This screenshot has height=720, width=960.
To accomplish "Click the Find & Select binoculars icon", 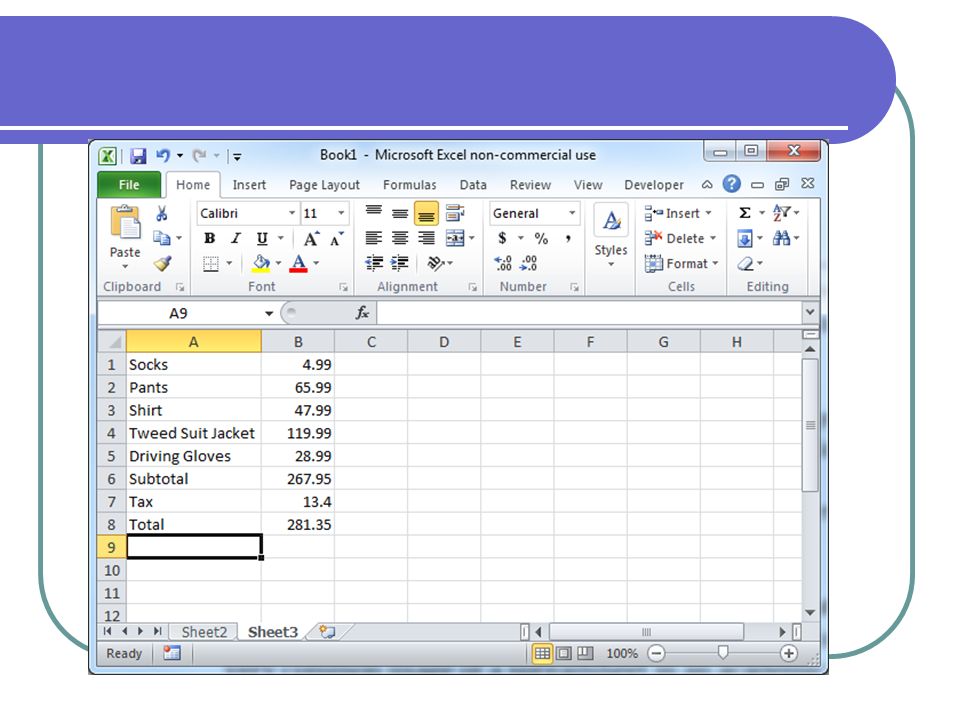I will pos(781,238).
